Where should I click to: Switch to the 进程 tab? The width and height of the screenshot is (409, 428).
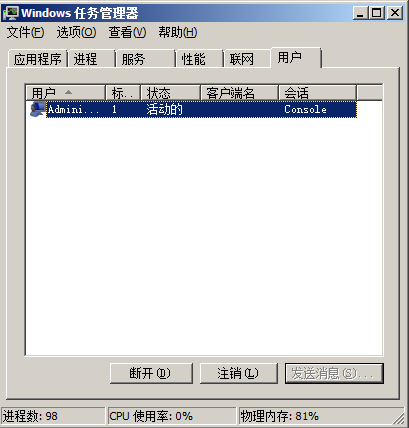tap(92, 59)
